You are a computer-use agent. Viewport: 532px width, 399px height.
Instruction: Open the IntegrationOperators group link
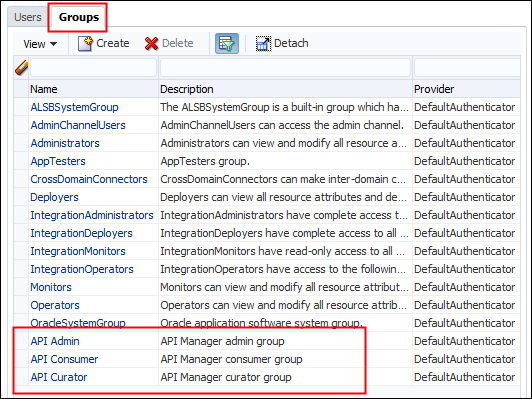(82, 269)
